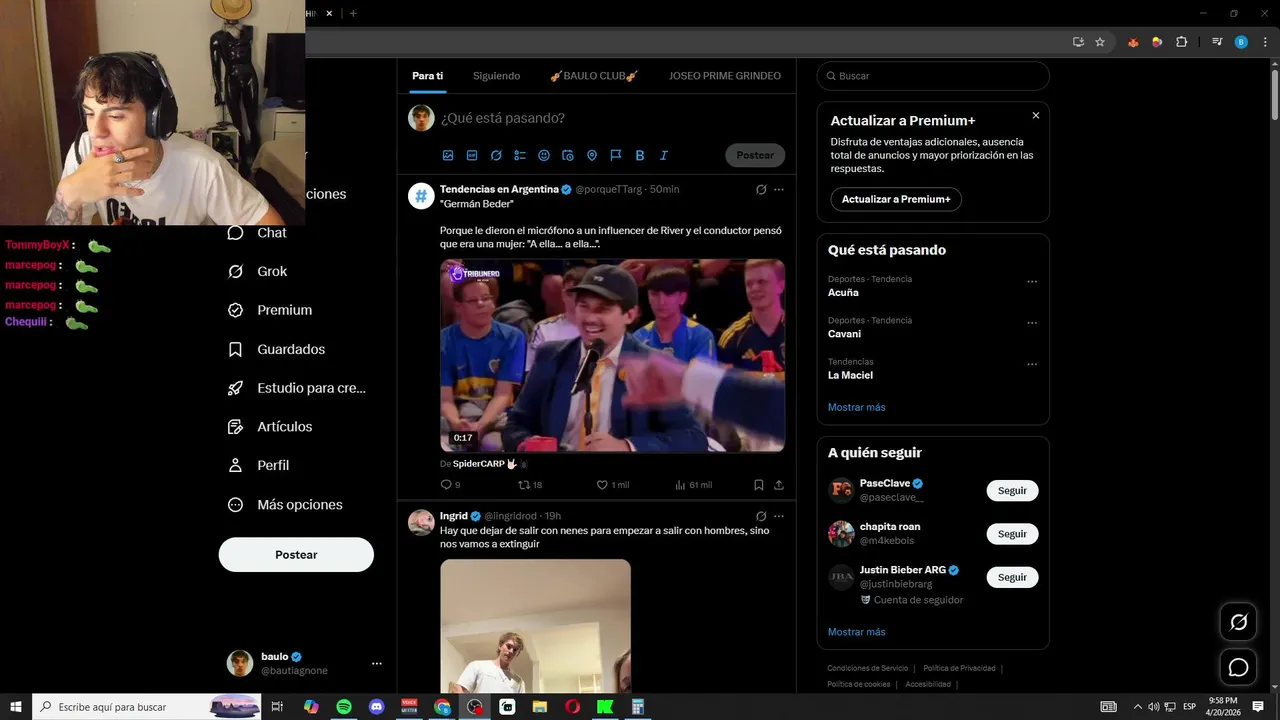The width and height of the screenshot is (1280, 720).
Task: Open more options for the Cavani trend
Action: pyautogui.click(x=1032, y=323)
